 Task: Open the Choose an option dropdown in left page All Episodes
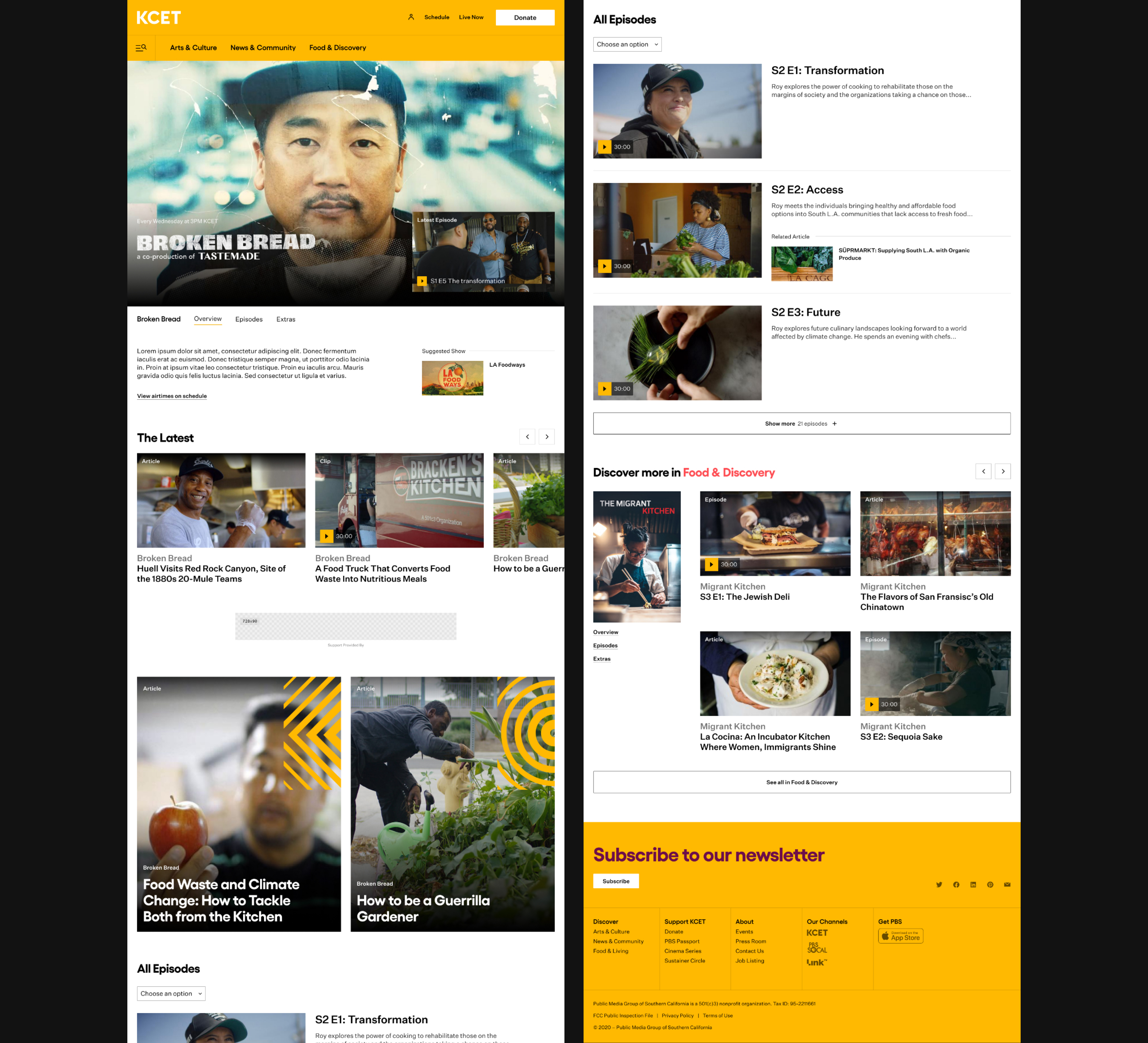pyautogui.click(x=171, y=993)
